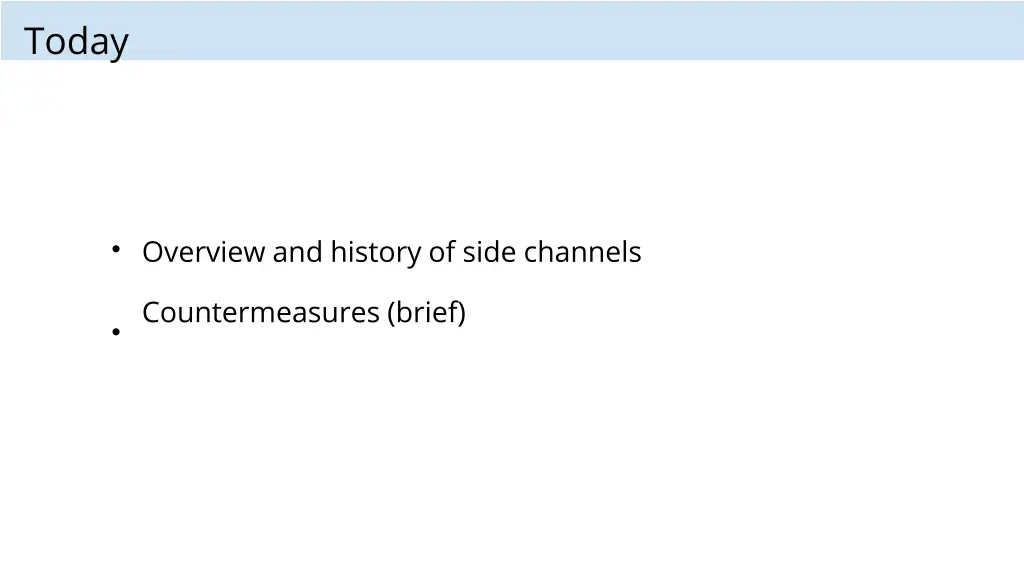Image resolution: width=1024 pixels, height=576 pixels.
Task: Click the word "and" in first bullet
Action: 298,252
